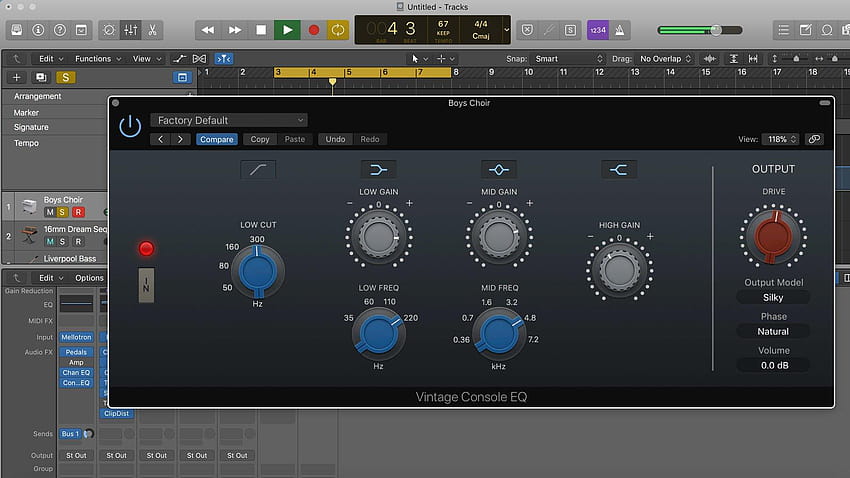The width and height of the screenshot is (850, 478).
Task: Open the Inspector info icon
Action: (x=38, y=30)
